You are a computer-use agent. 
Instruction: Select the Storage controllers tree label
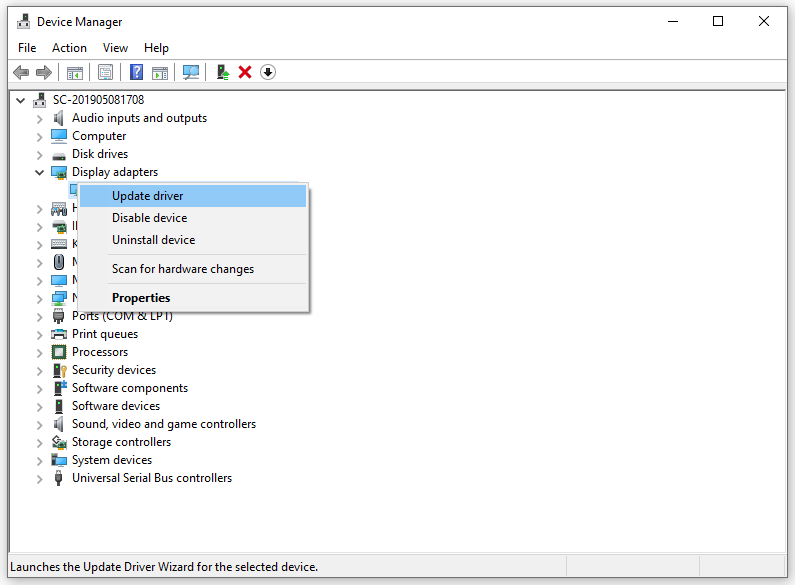(121, 442)
